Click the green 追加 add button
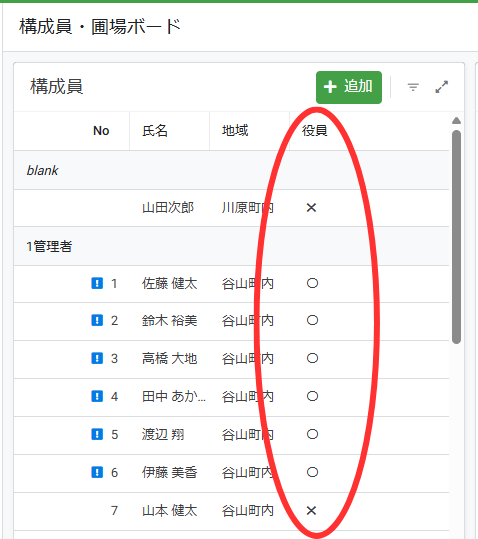 (348, 87)
